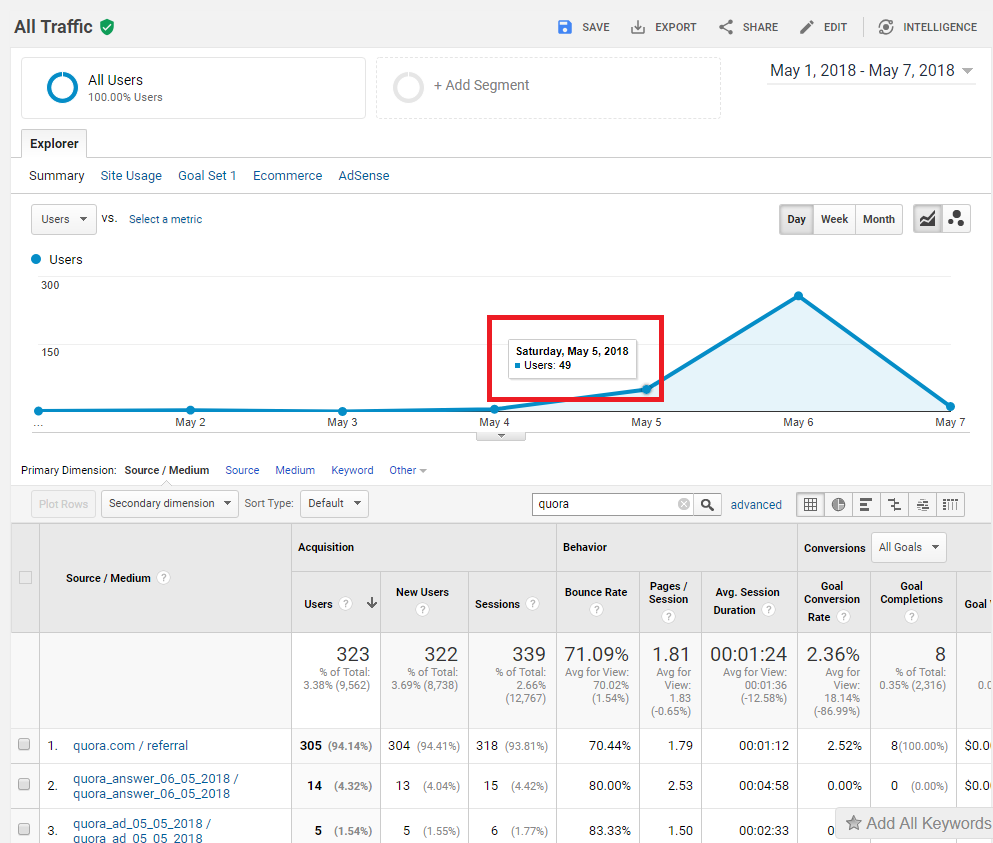993x843 pixels.
Task: Click help icon beside Source / Medium
Action: click(163, 578)
